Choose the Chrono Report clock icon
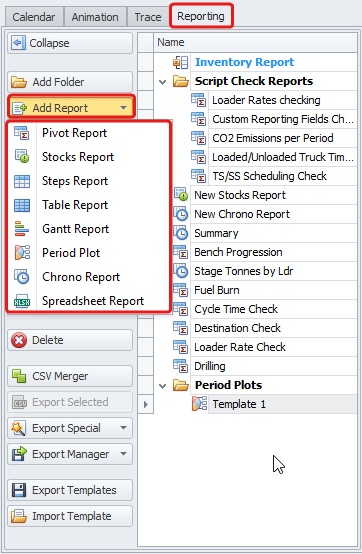 [22, 277]
